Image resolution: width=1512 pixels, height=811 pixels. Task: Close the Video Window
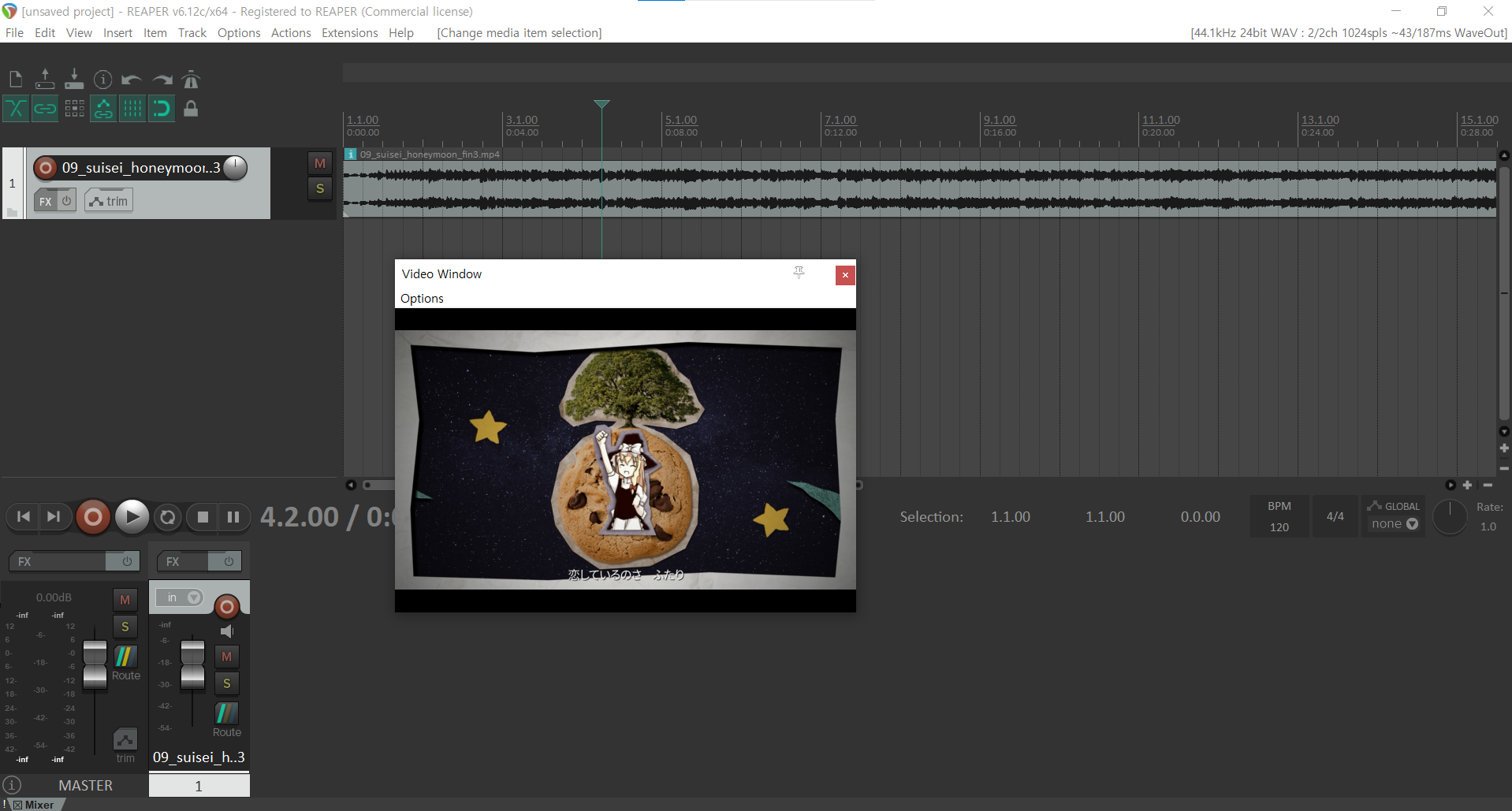tap(845, 274)
